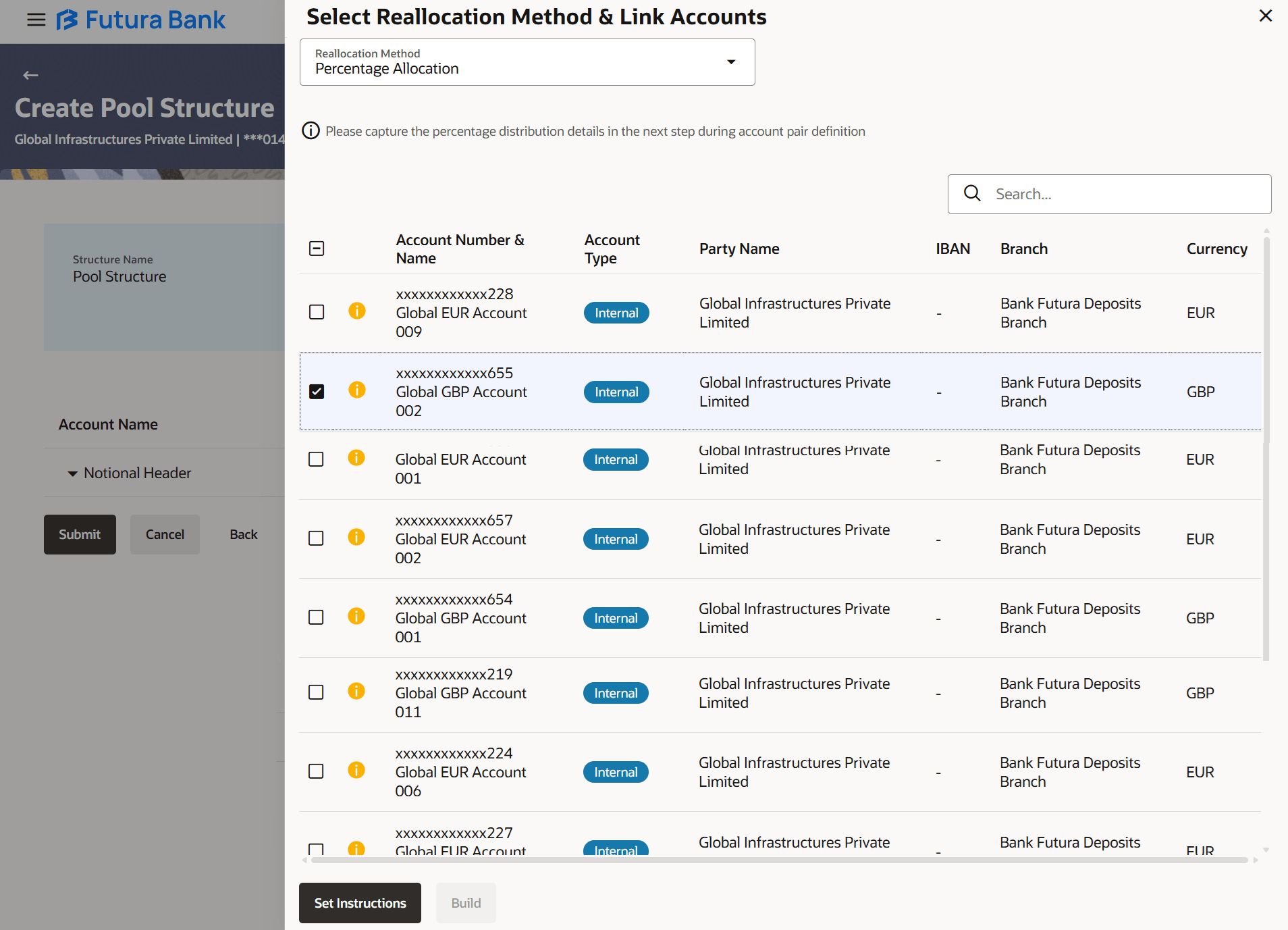Check the Global EUR Account 009 checkbox
Screen dimensions: 1288x930
pos(317,312)
